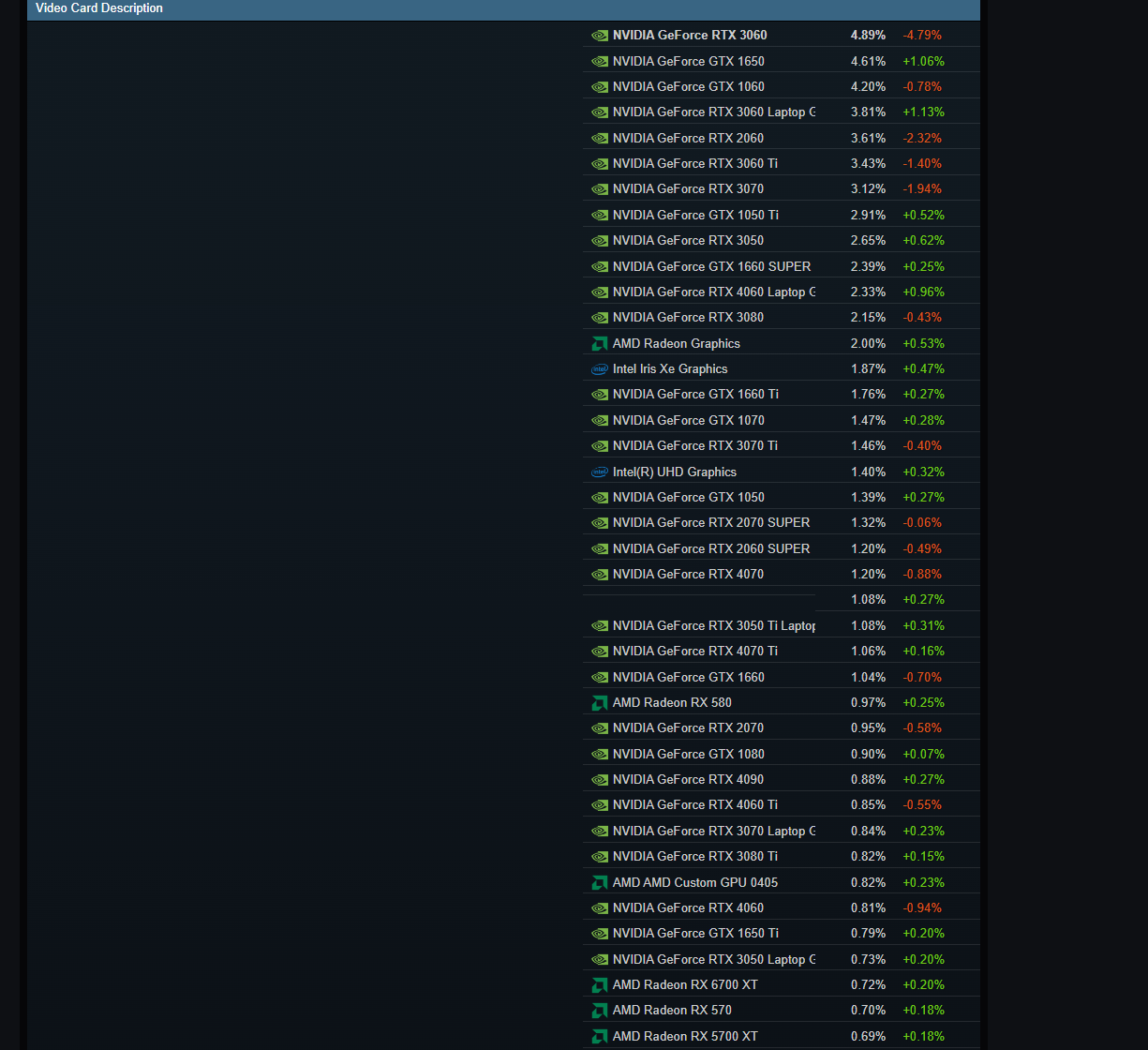Click the Video Card Description header
This screenshot has width=1148, height=1050.
point(99,8)
